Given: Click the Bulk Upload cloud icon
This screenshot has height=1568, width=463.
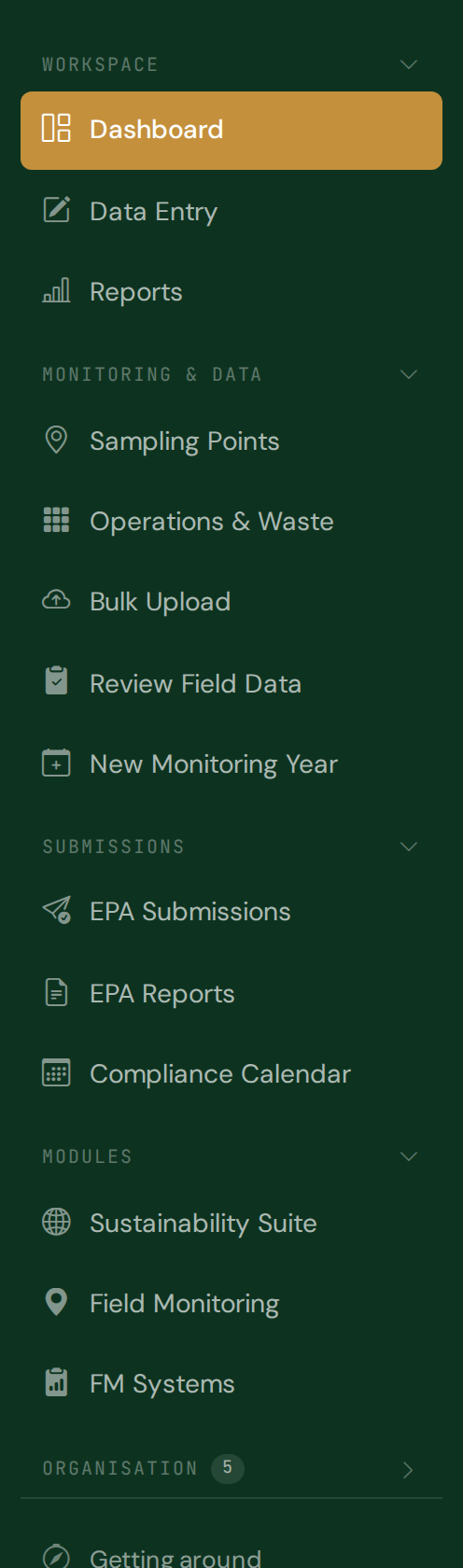Looking at the screenshot, I should pos(56,601).
